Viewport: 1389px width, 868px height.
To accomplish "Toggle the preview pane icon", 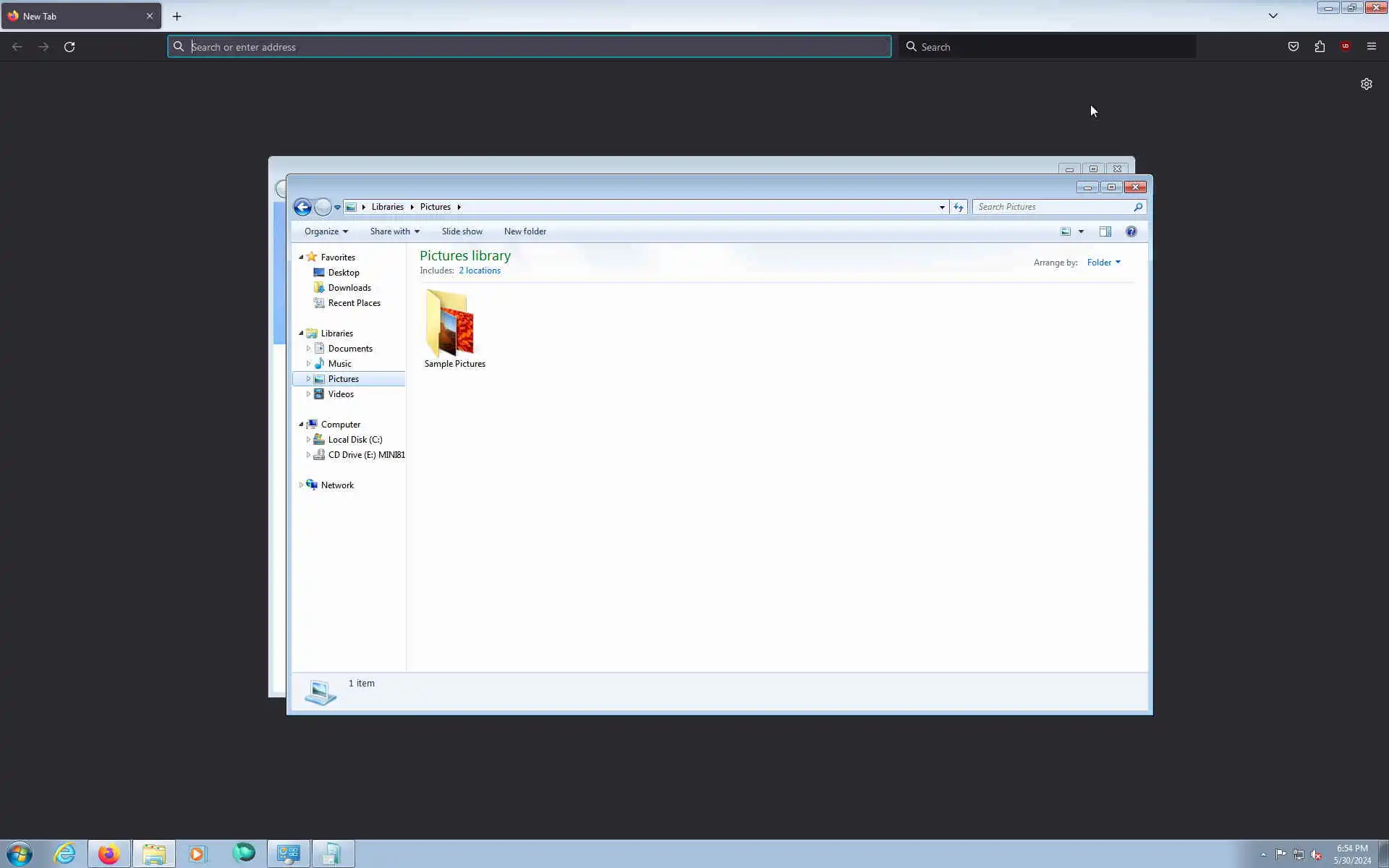I will 1105,231.
